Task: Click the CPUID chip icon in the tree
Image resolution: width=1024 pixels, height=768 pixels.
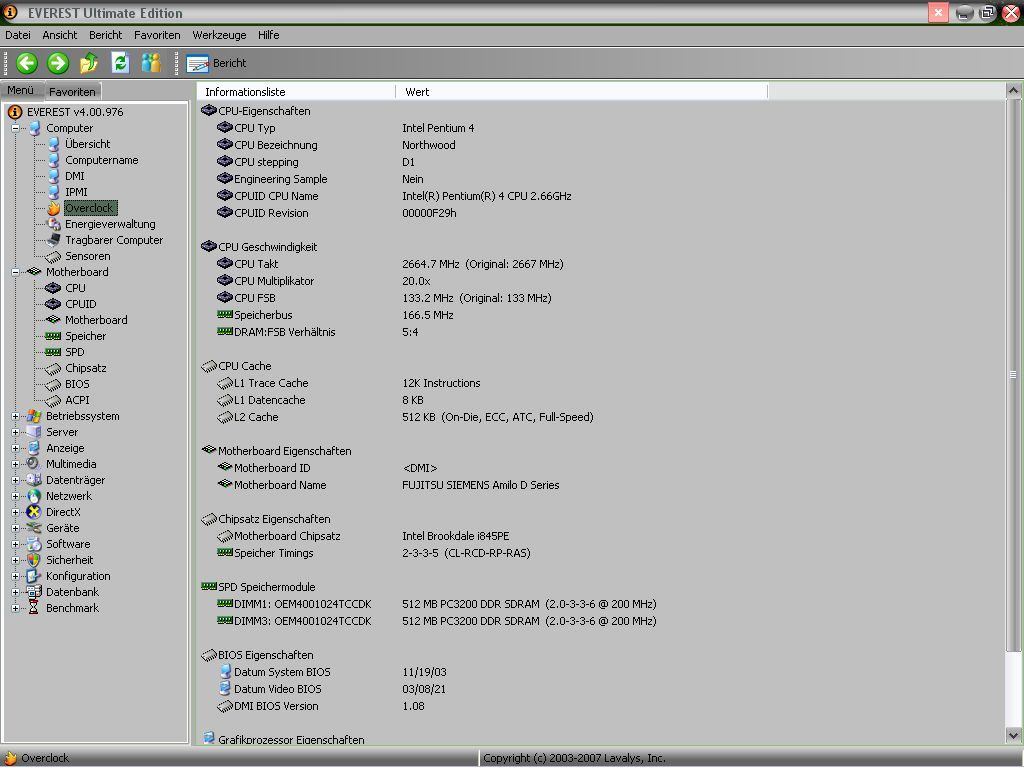Action: tap(53, 304)
